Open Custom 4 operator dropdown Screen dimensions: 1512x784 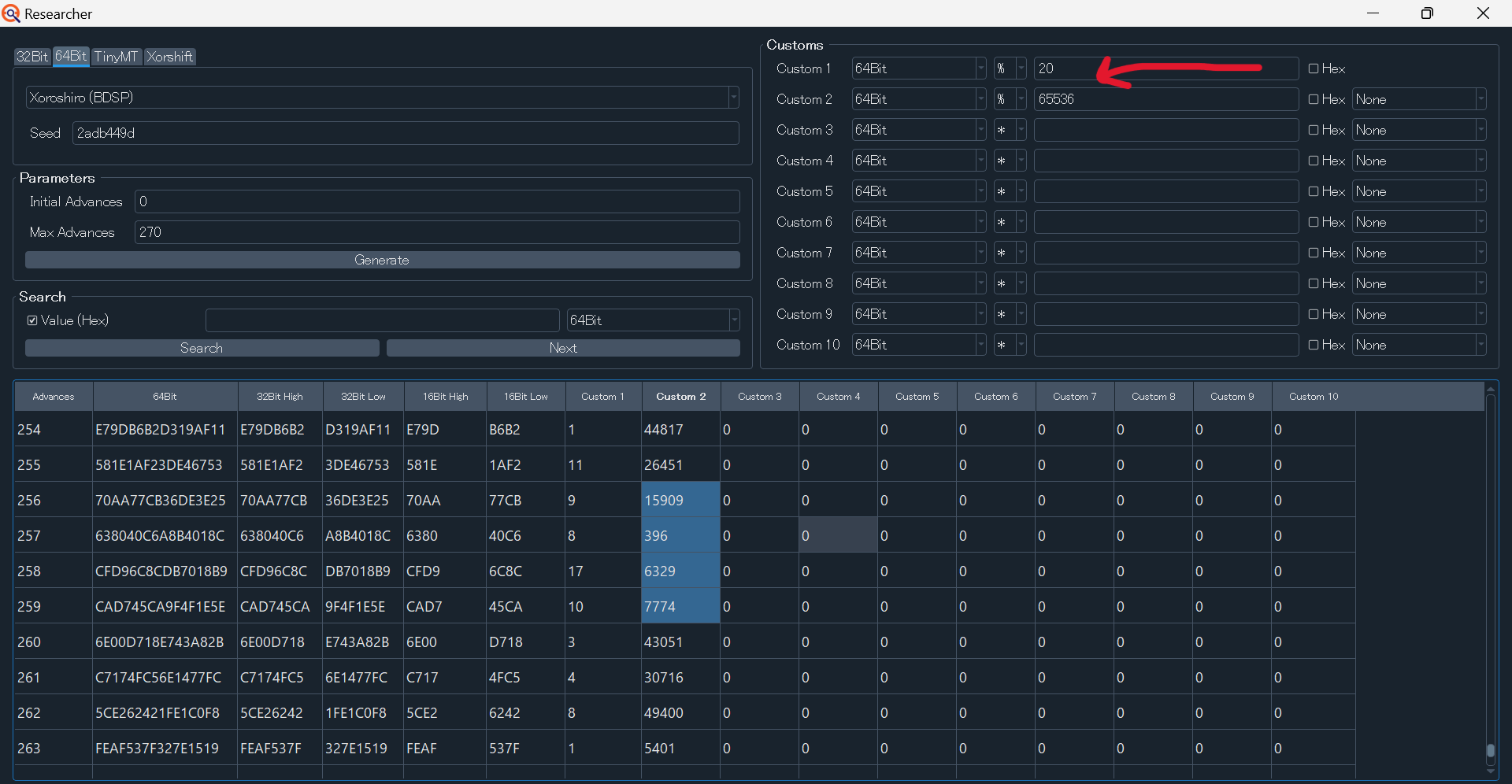point(1010,161)
